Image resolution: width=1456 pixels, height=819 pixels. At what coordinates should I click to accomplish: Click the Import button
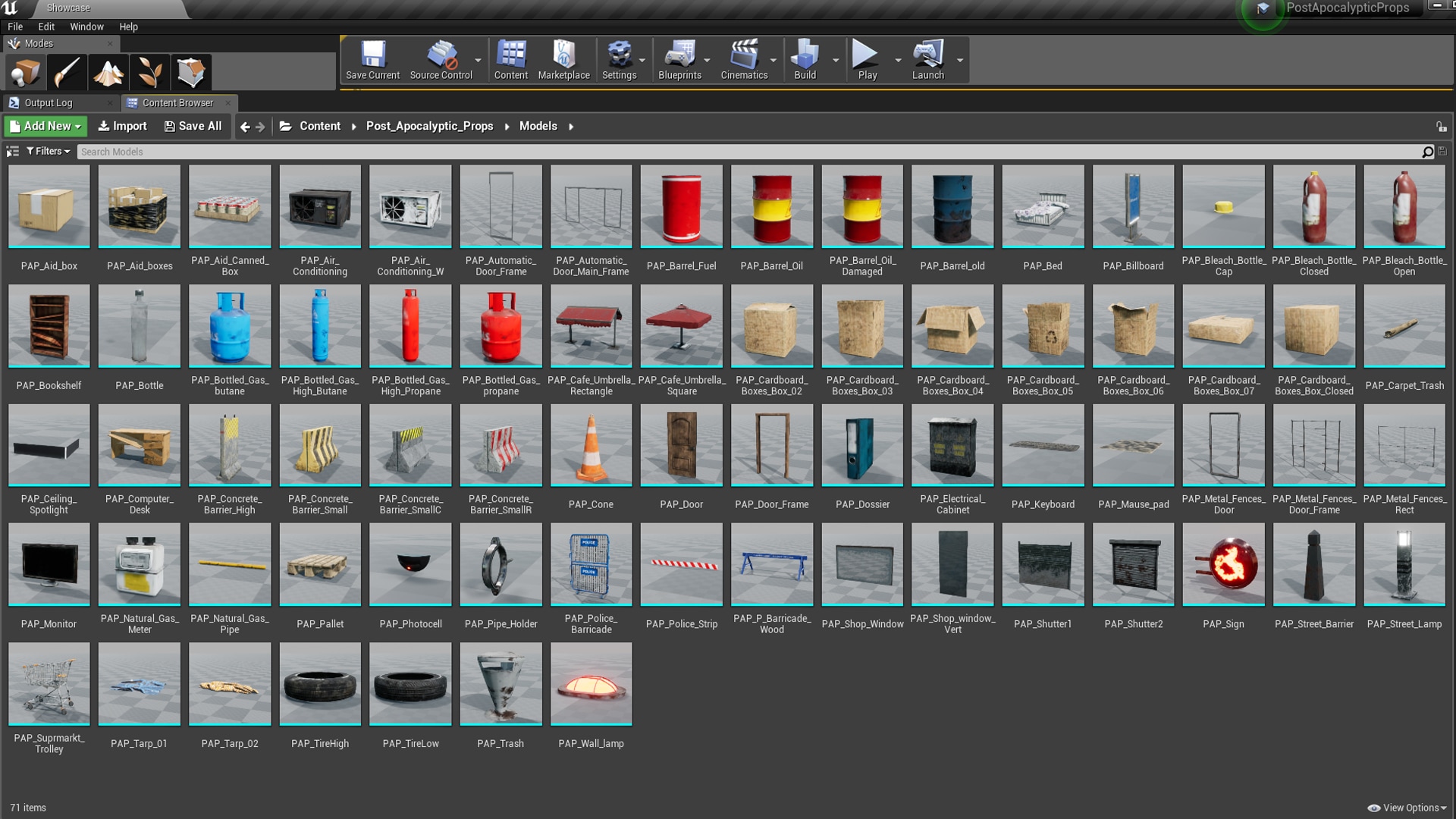click(123, 127)
